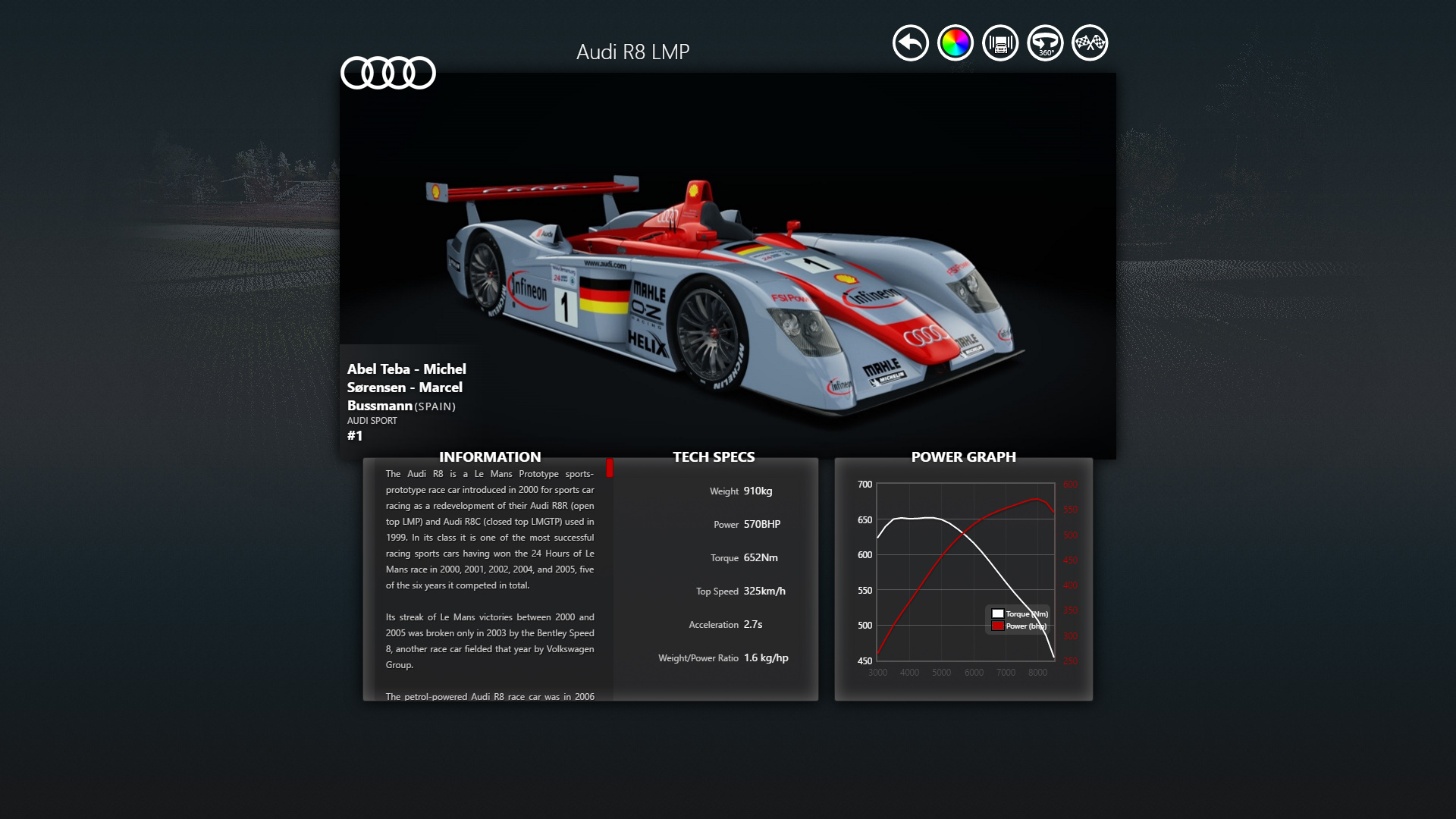1456x819 pixels.
Task: Click the Top Speed 325km/h value
Action: [764, 591]
